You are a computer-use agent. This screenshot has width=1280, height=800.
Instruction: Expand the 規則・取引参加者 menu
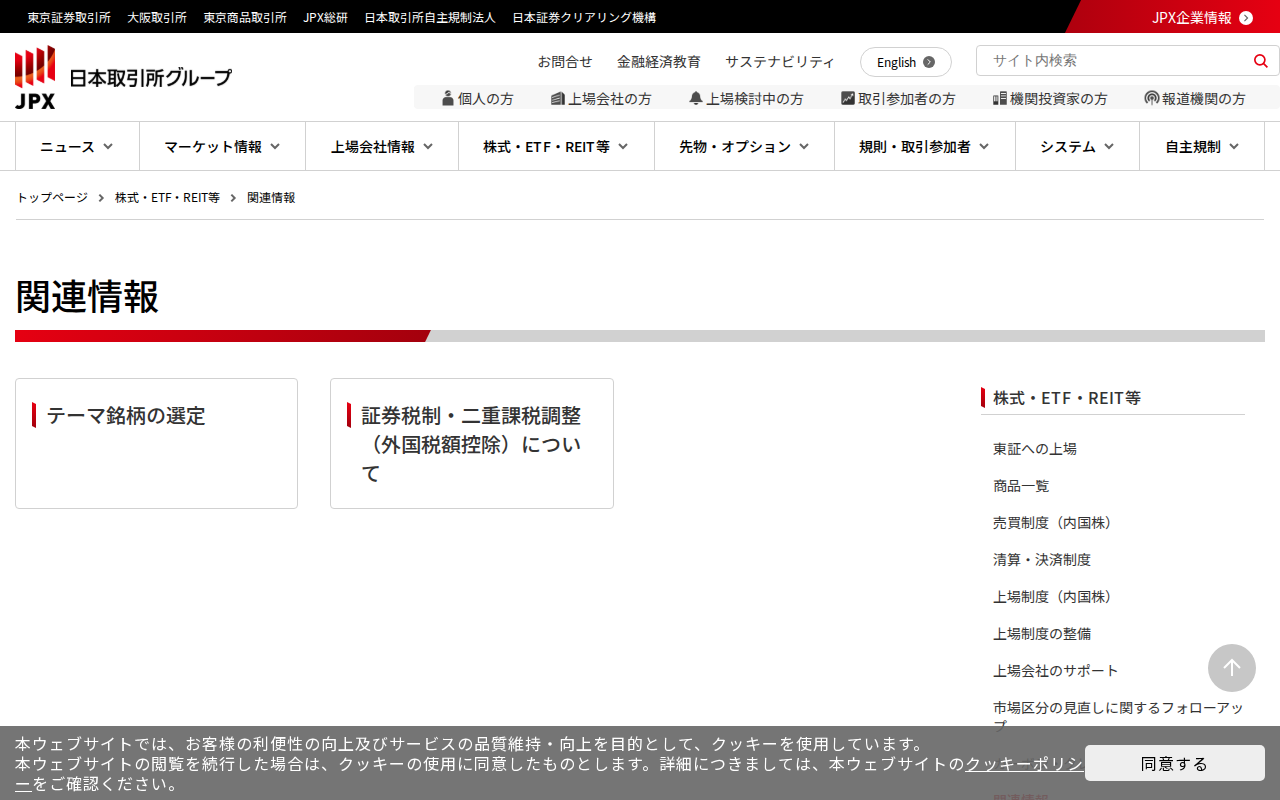(925, 146)
